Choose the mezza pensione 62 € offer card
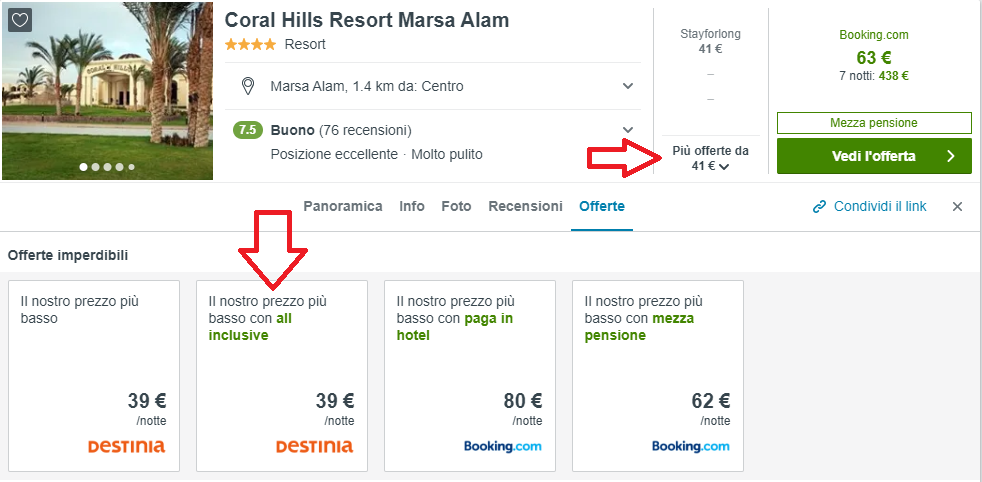Viewport: 982px width, 482px height. pos(657,375)
